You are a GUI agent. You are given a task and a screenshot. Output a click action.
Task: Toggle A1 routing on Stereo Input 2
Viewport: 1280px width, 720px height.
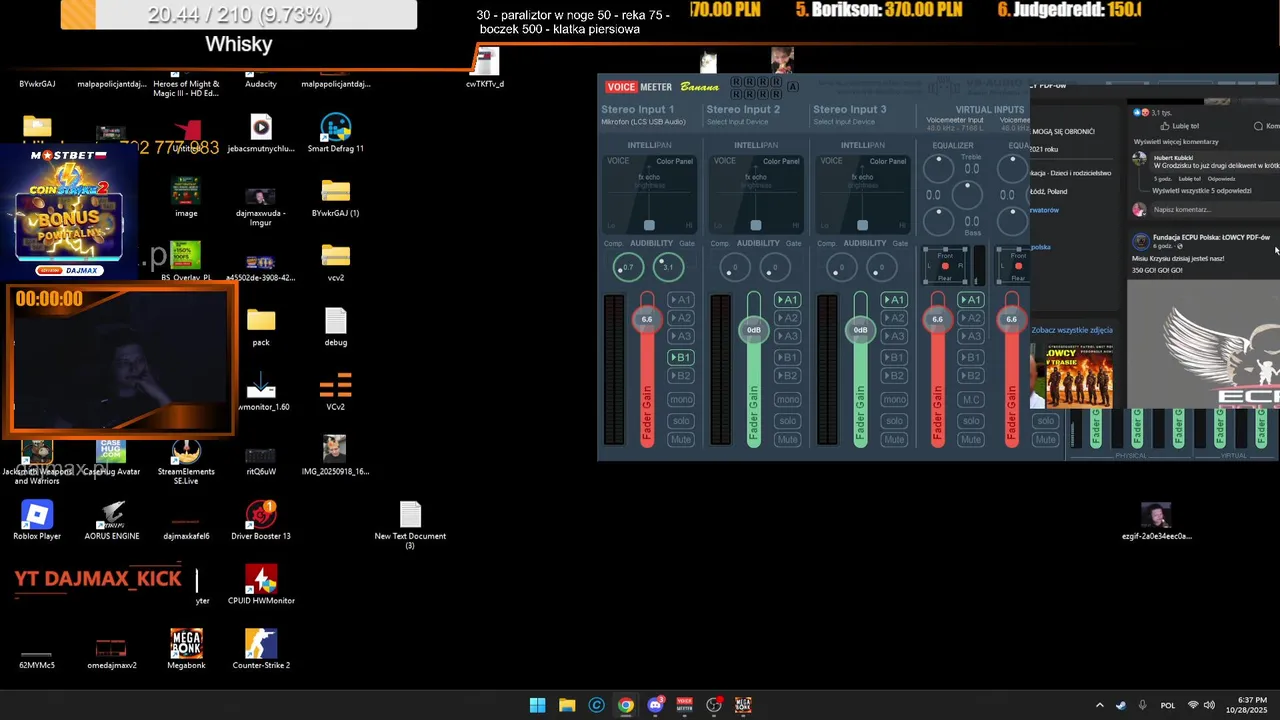788,300
